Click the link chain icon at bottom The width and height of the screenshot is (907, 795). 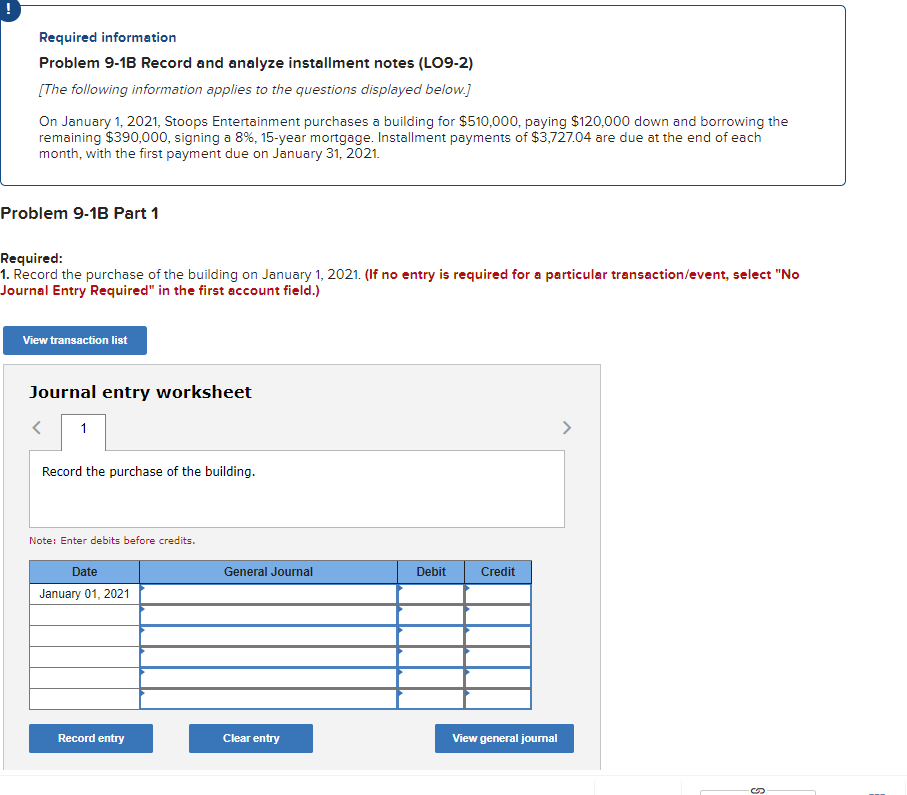pyautogui.click(x=758, y=790)
